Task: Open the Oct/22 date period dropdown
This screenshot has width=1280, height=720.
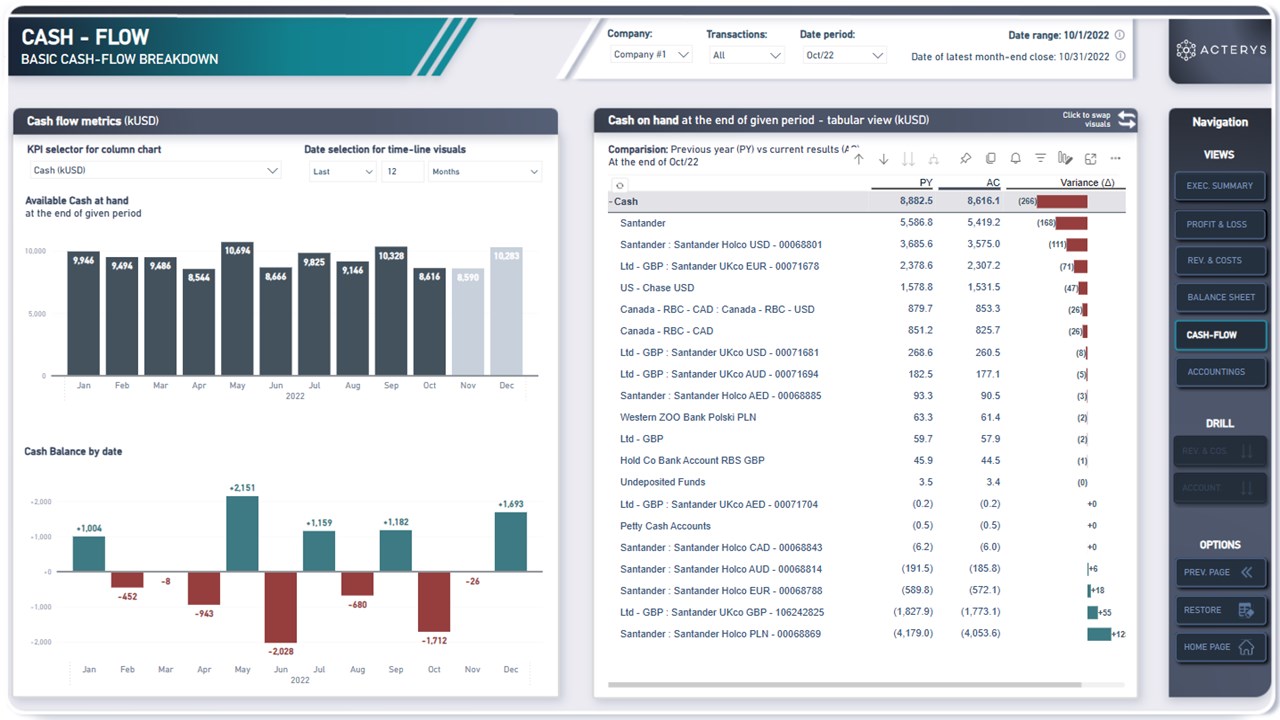Action: coord(844,55)
